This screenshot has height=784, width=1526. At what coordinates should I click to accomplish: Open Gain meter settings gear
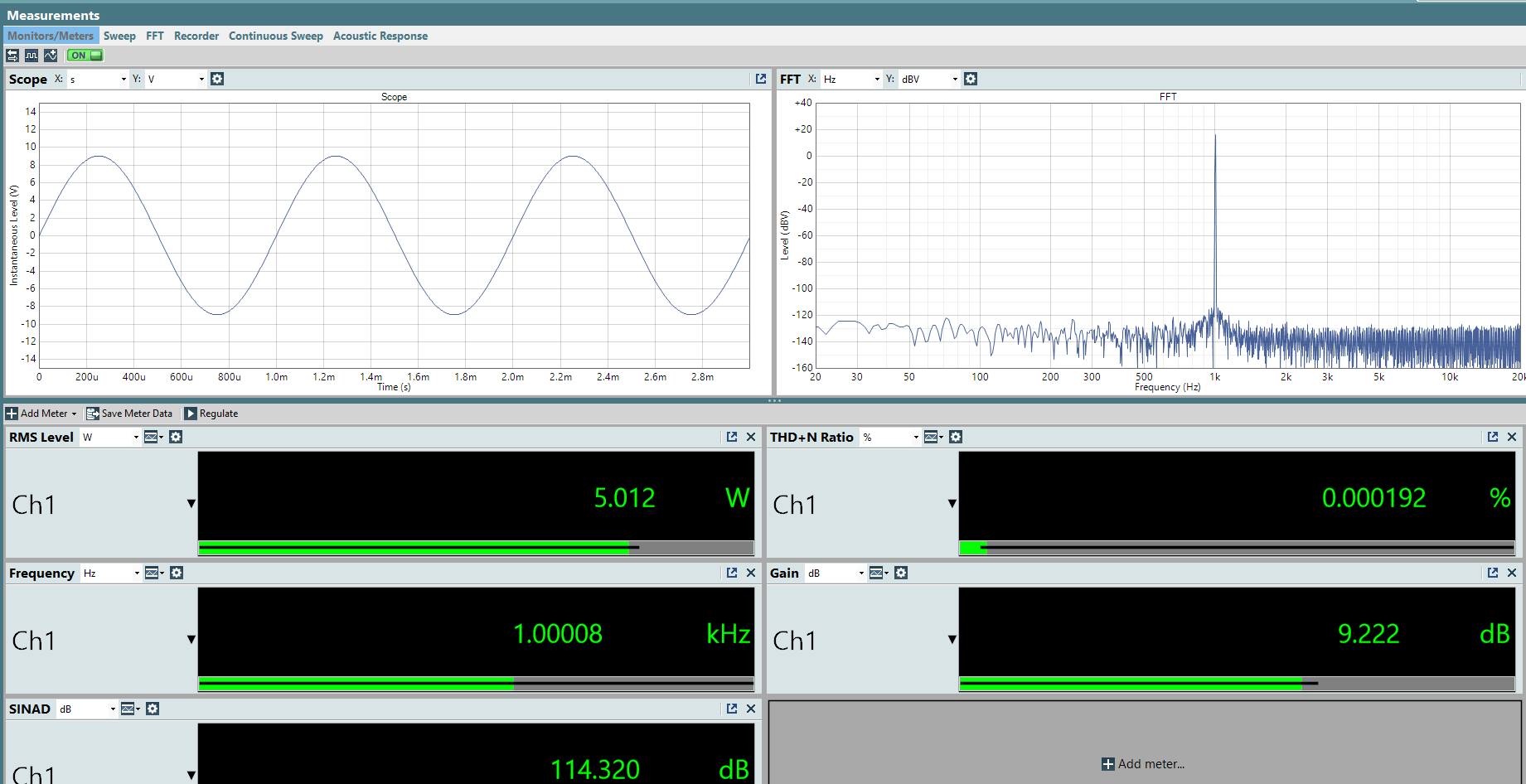click(x=901, y=573)
